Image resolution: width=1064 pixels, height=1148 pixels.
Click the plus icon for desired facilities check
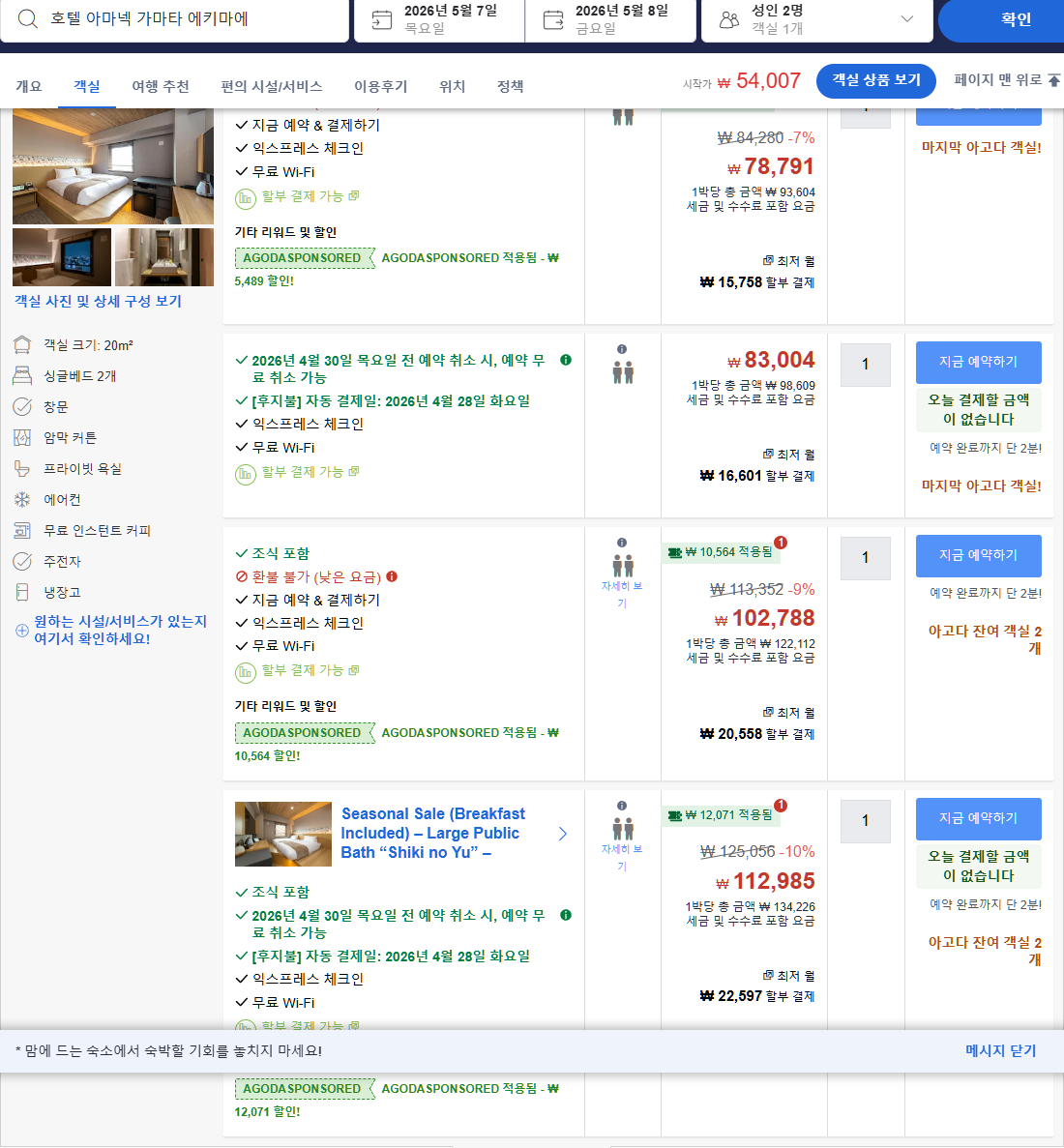21,630
